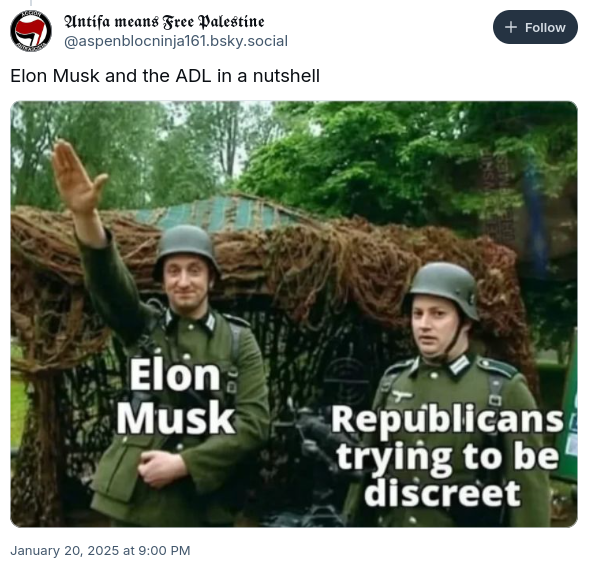Click the 'Elon Musk' caption on the meme

[x=176, y=396]
